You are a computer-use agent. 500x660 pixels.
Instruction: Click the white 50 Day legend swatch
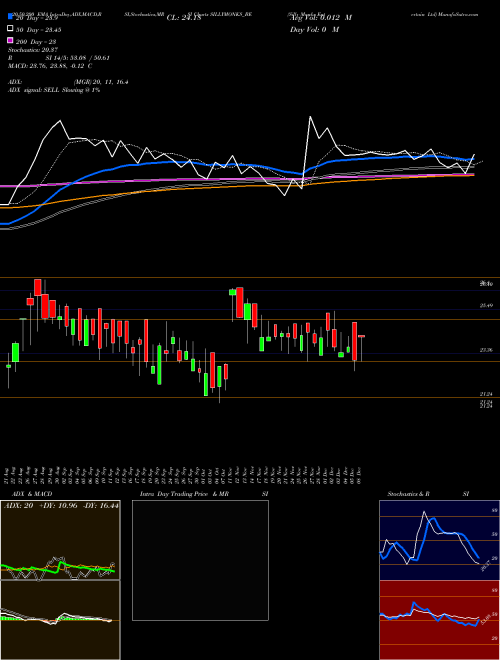(11, 29)
